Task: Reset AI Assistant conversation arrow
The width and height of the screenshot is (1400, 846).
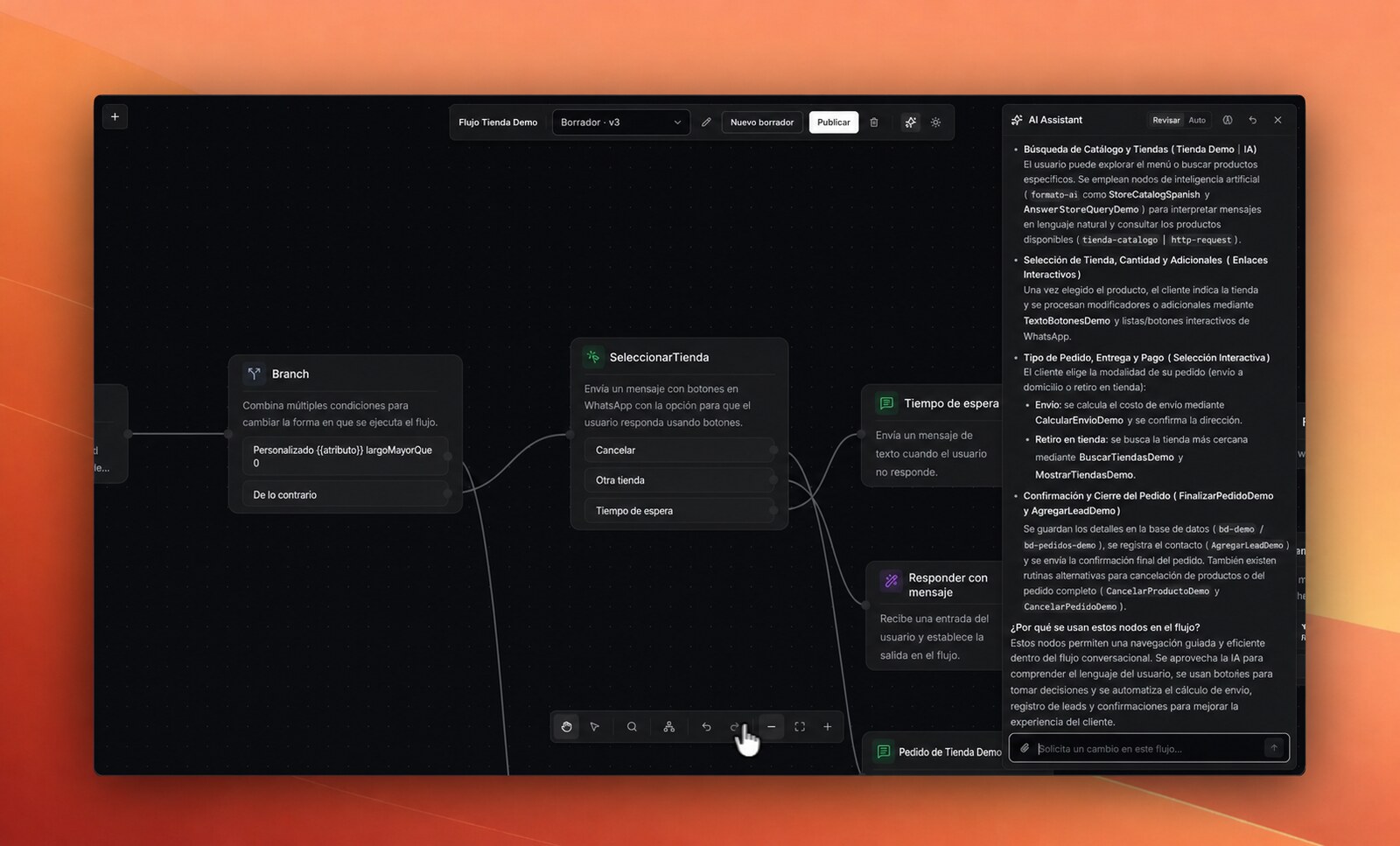Action: (1253, 120)
